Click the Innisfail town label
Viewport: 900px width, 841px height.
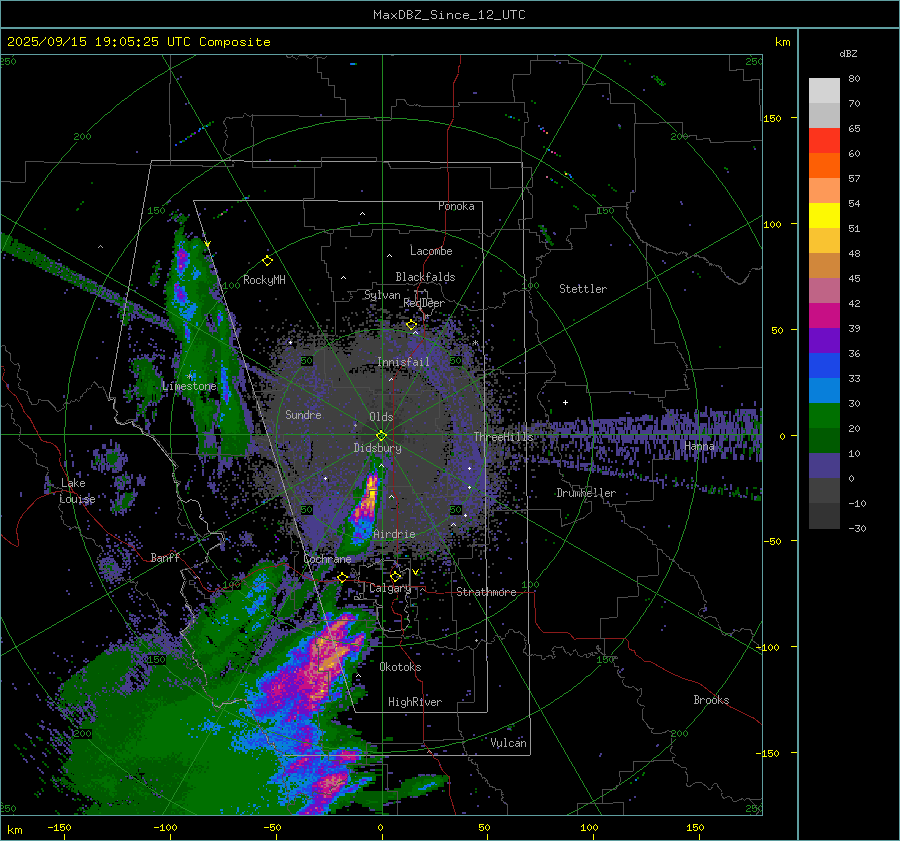(x=404, y=362)
